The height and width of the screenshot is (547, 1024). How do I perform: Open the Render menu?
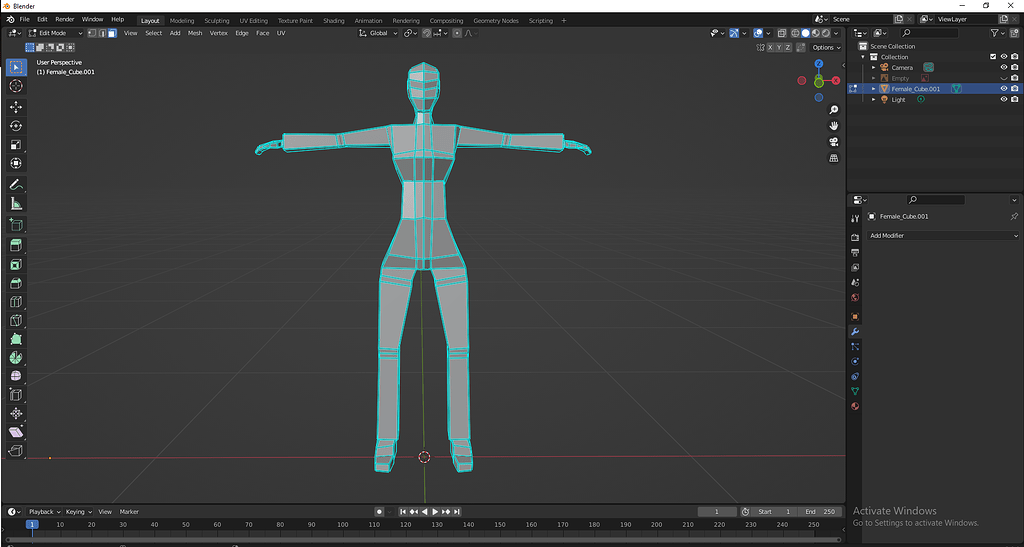(65, 20)
